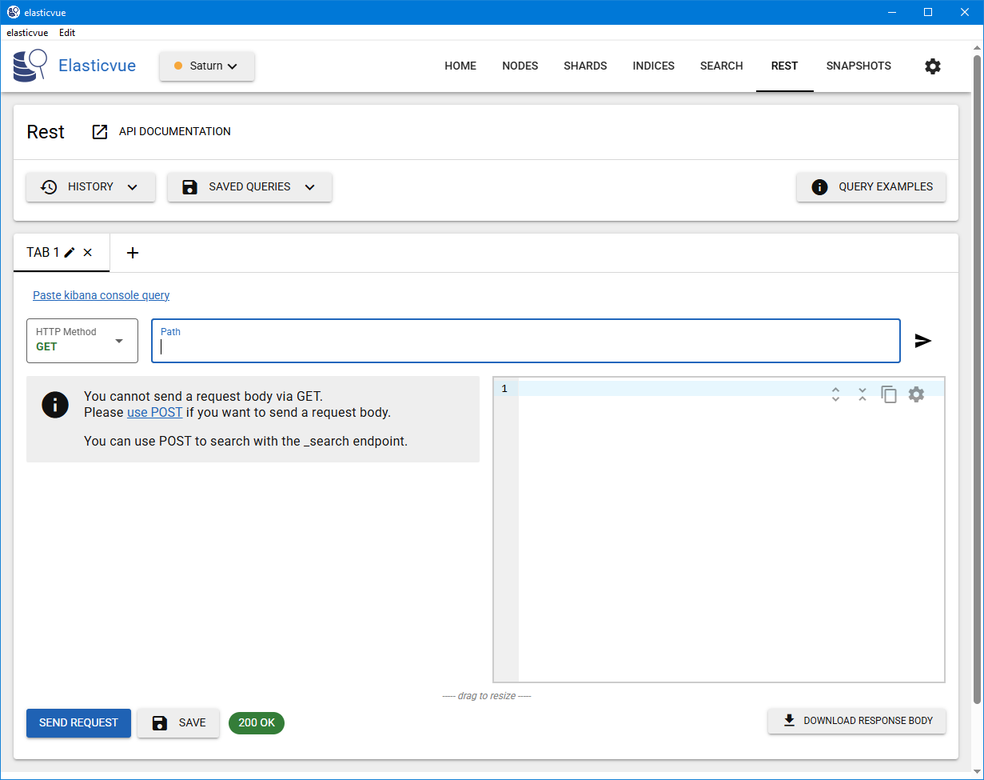The height and width of the screenshot is (780, 984).
Task: Open the Edit menu
Action: pos(67,33)
